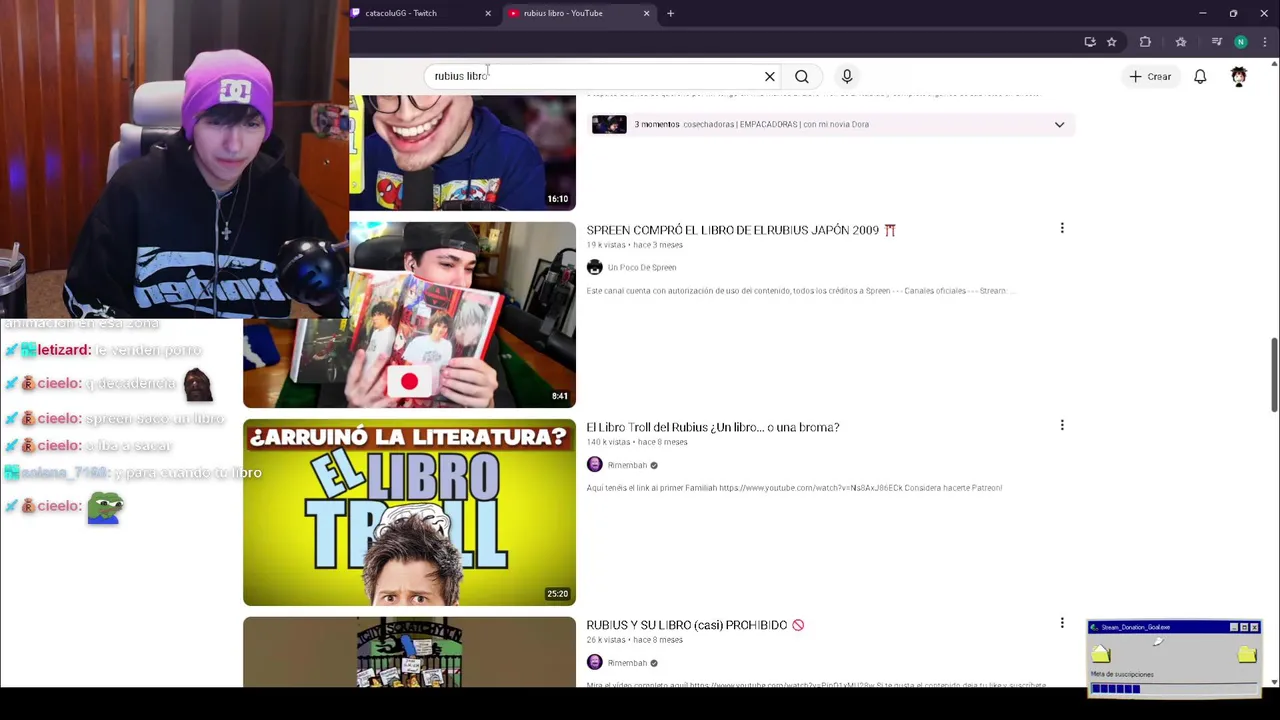Click the Meta de suscripciones progress bar
Screen dimensions: 1280x720
coord(1174,688)
